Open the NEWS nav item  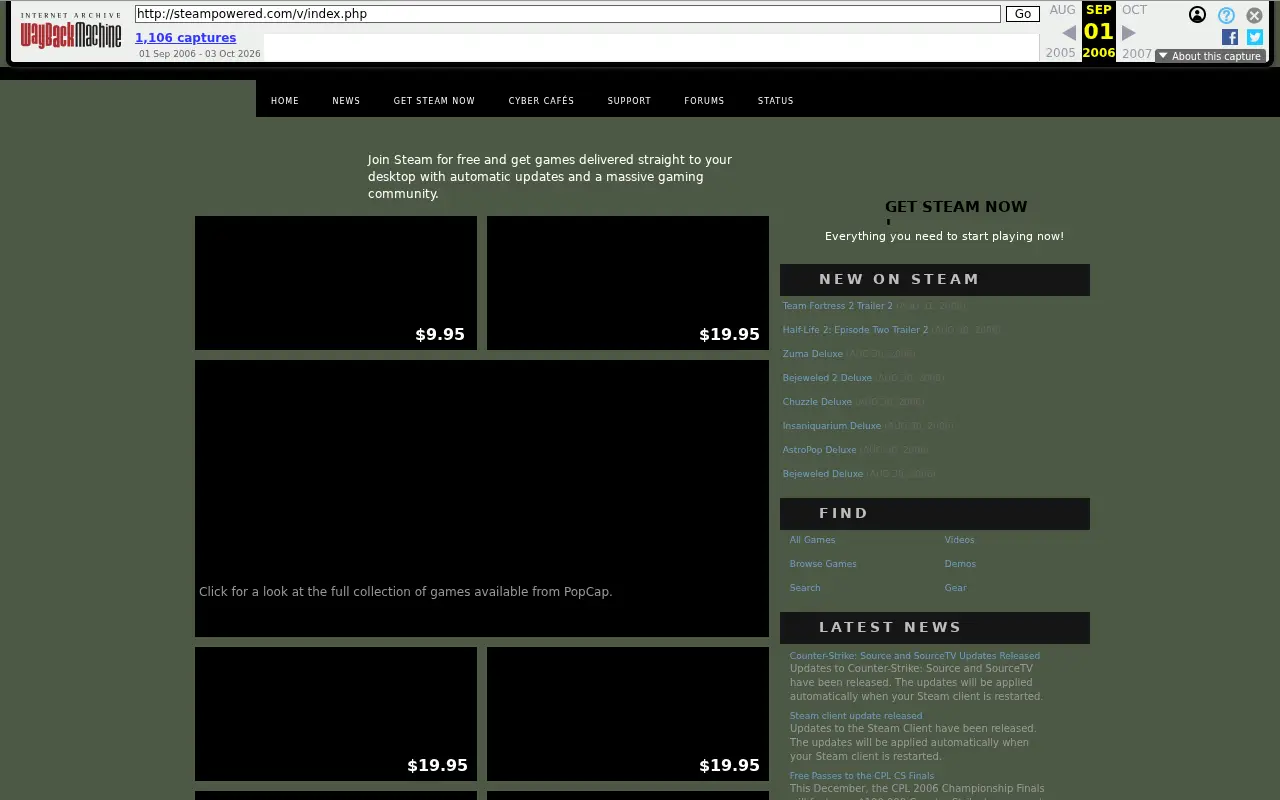346,101
